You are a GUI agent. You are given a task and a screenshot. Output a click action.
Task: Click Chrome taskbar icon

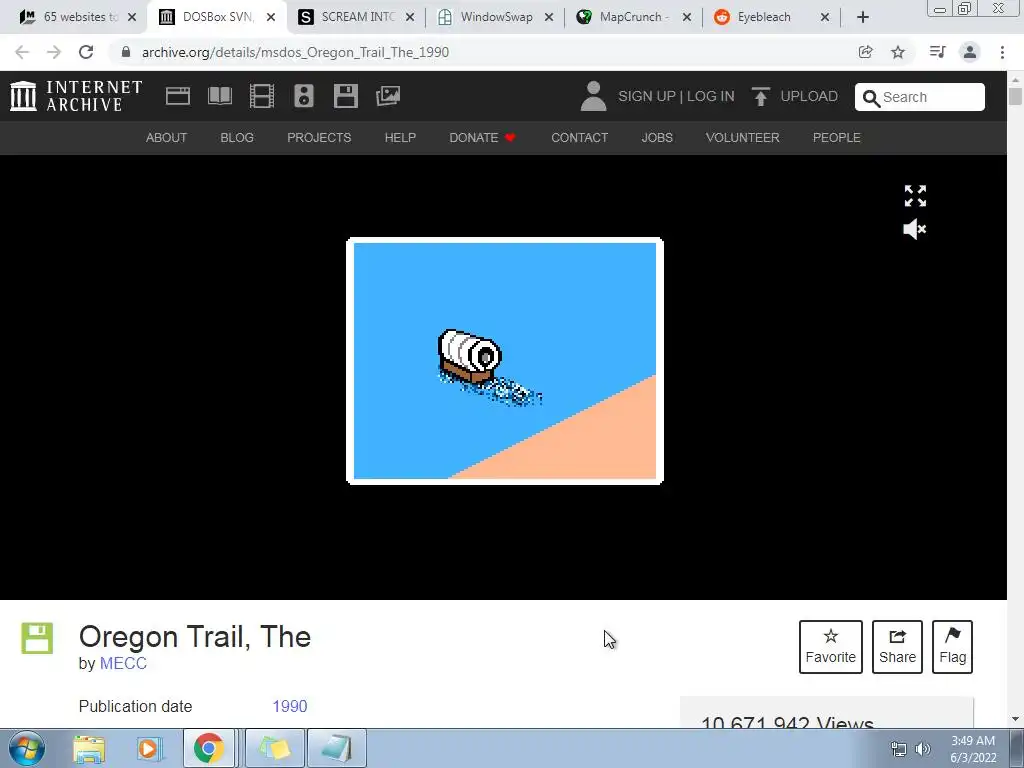pyautogui.click(x=208, y=748)
